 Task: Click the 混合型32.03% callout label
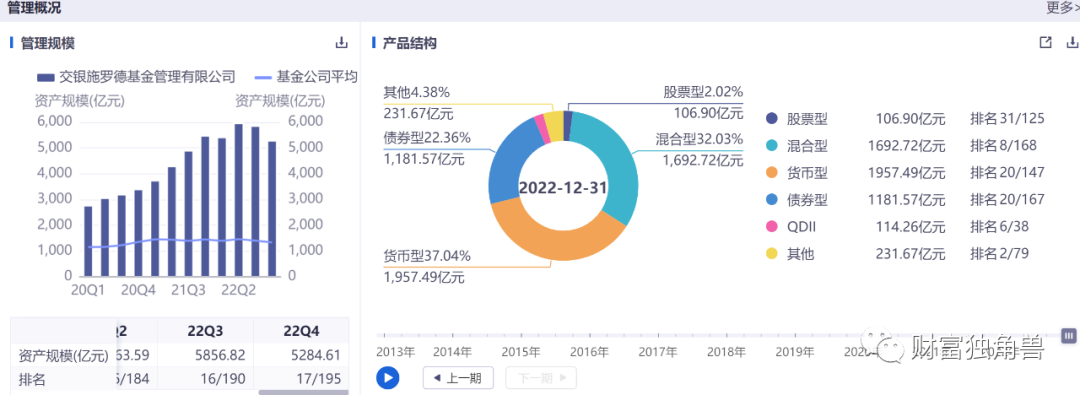tap(698, 139)
